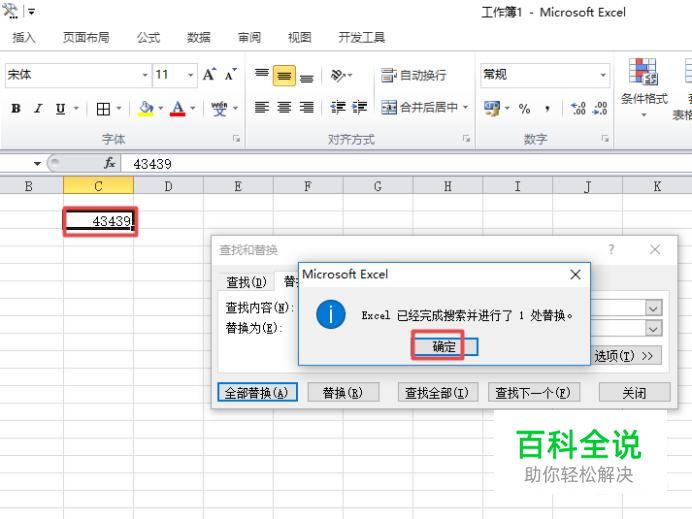The height and width of the screenshot is (519, 692).
Task: Open the 审阅 ribbon tab
Action: pos(249,38)
